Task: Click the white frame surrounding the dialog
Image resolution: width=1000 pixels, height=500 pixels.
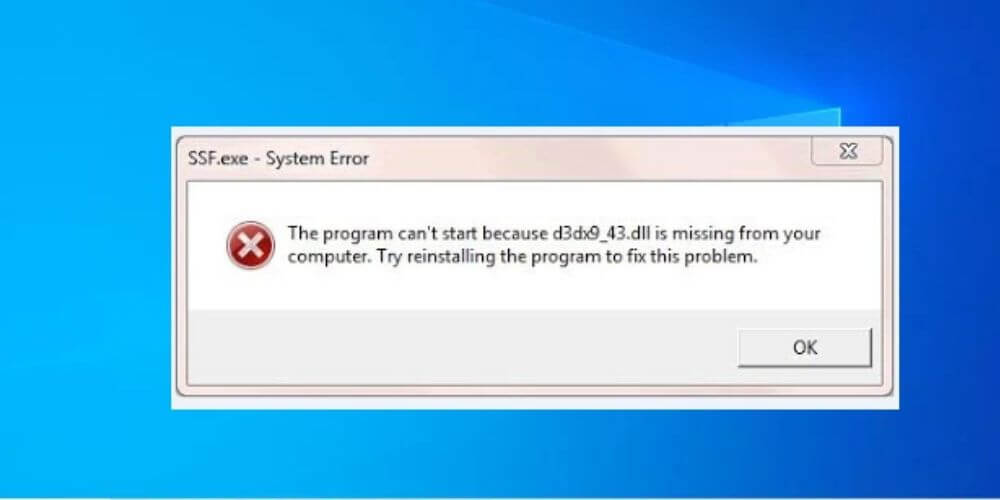Action: click(x=536, y=403)
